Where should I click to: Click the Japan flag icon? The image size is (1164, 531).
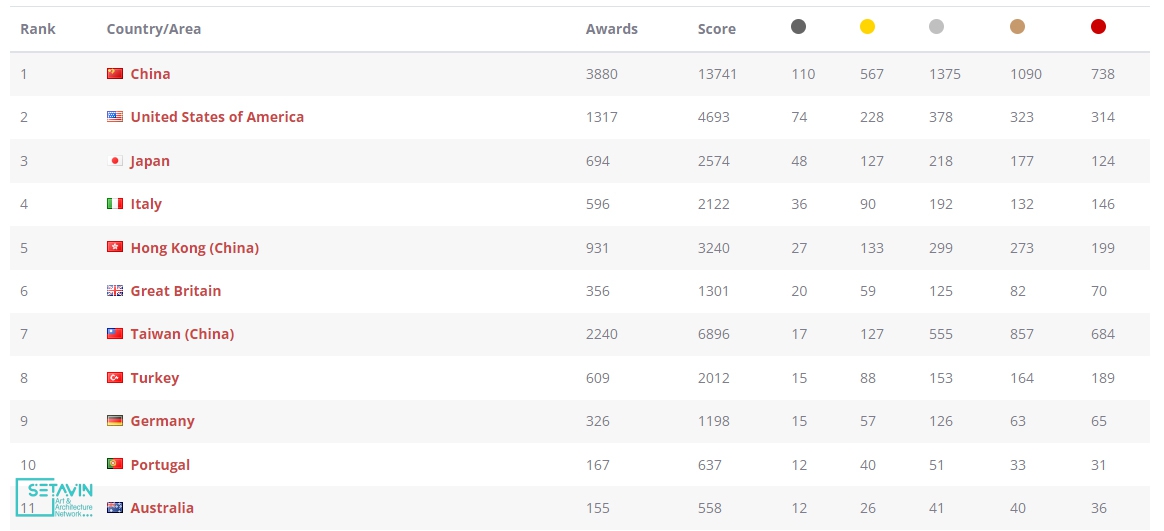coord(115,161)
